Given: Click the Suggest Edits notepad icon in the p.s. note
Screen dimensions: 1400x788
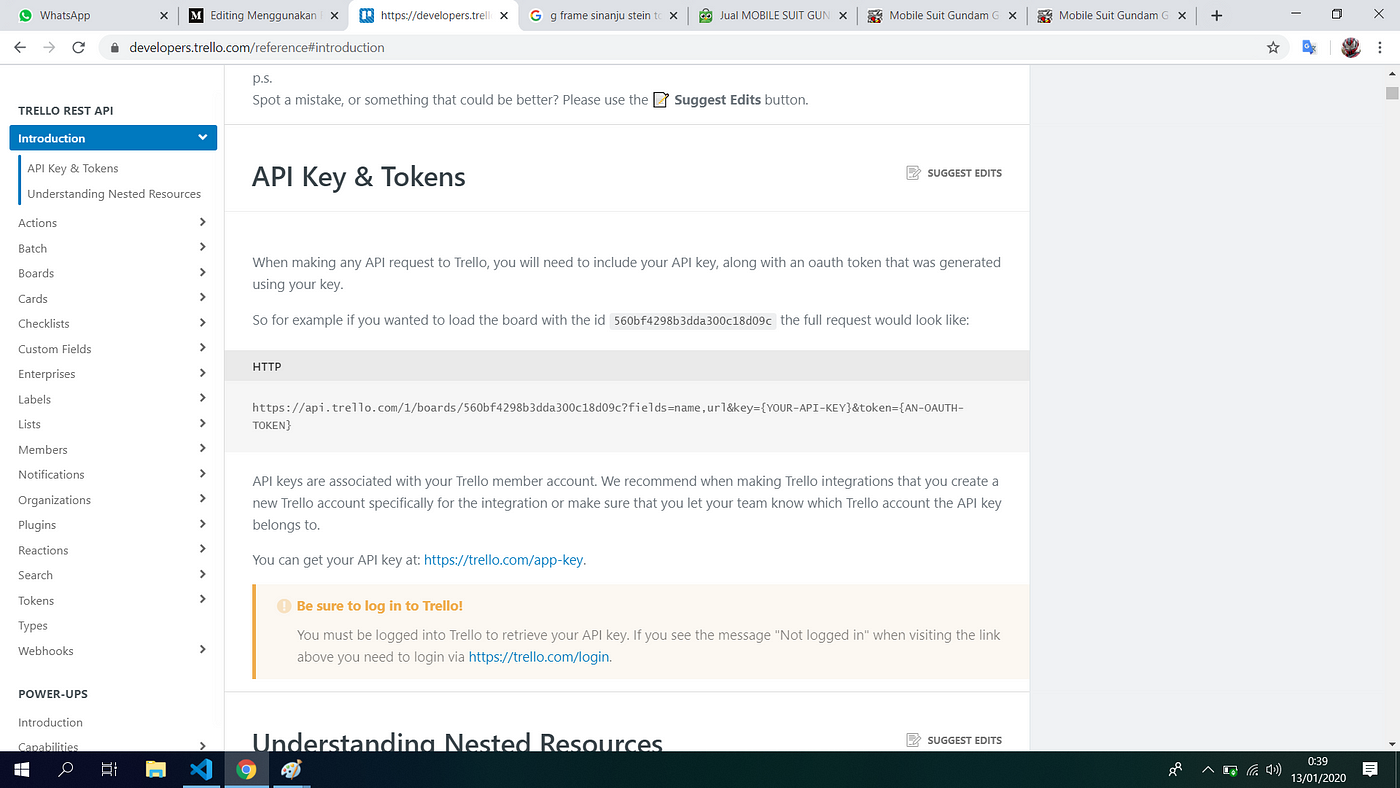Looking at the screenshot, I should pos(661,100).
